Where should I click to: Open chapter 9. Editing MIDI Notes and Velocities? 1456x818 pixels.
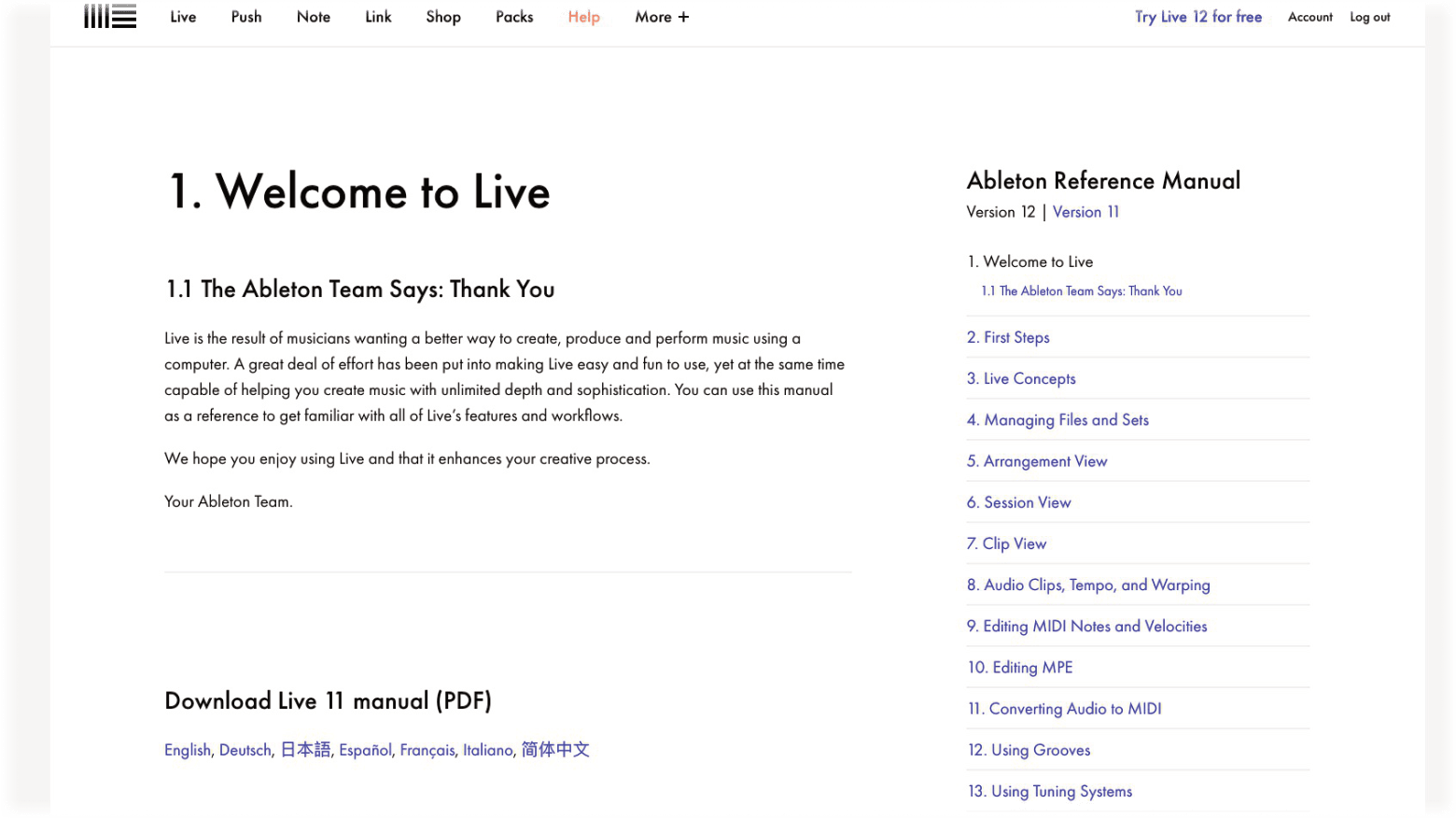pos(1087,627)
